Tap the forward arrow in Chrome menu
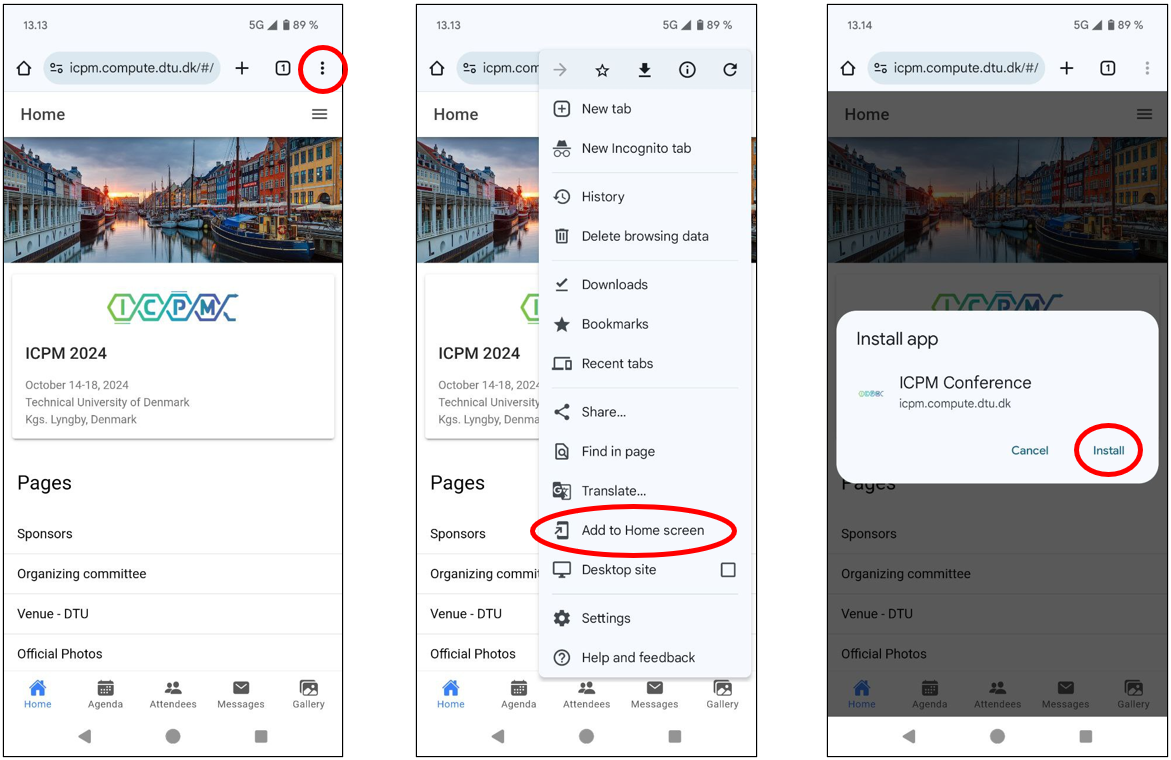 pyautogui.click(x=560, y=70)
